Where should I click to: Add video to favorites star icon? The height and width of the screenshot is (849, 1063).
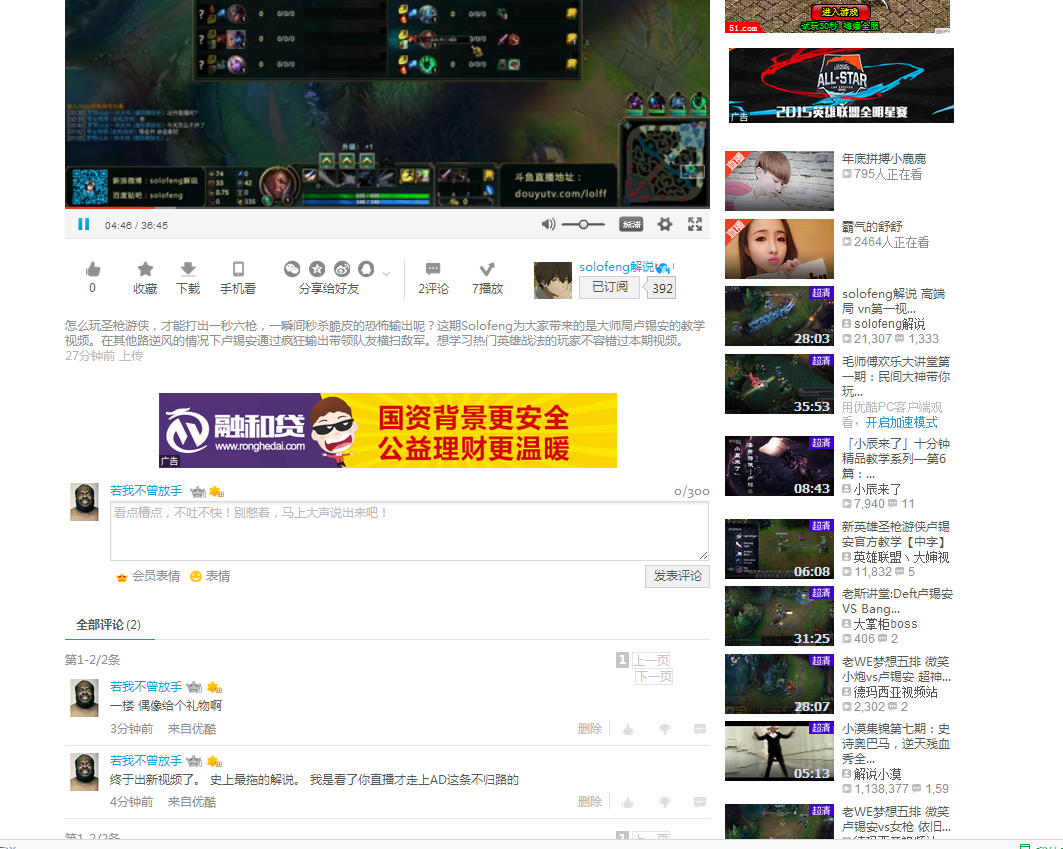click(145, 269)
